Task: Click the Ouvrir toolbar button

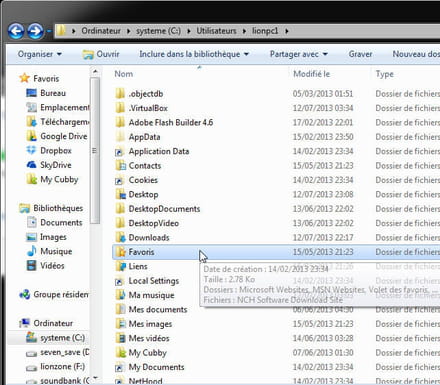Action: pos(101,54)
